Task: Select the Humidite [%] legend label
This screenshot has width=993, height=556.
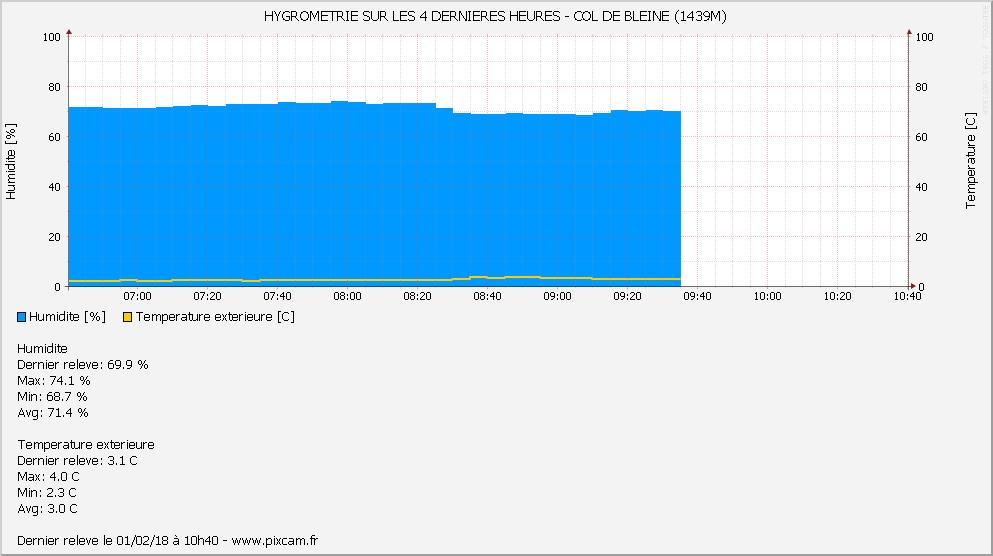Action: (68, 317)
